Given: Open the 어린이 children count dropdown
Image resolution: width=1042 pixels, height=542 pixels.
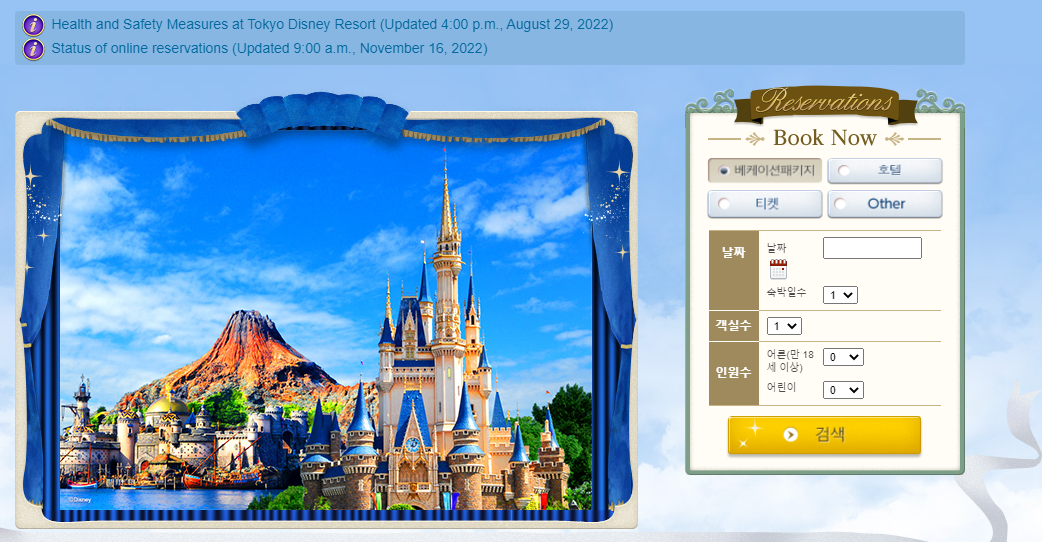Looking at the screenshot, I should pyautogui.click(x=843, y=390).
